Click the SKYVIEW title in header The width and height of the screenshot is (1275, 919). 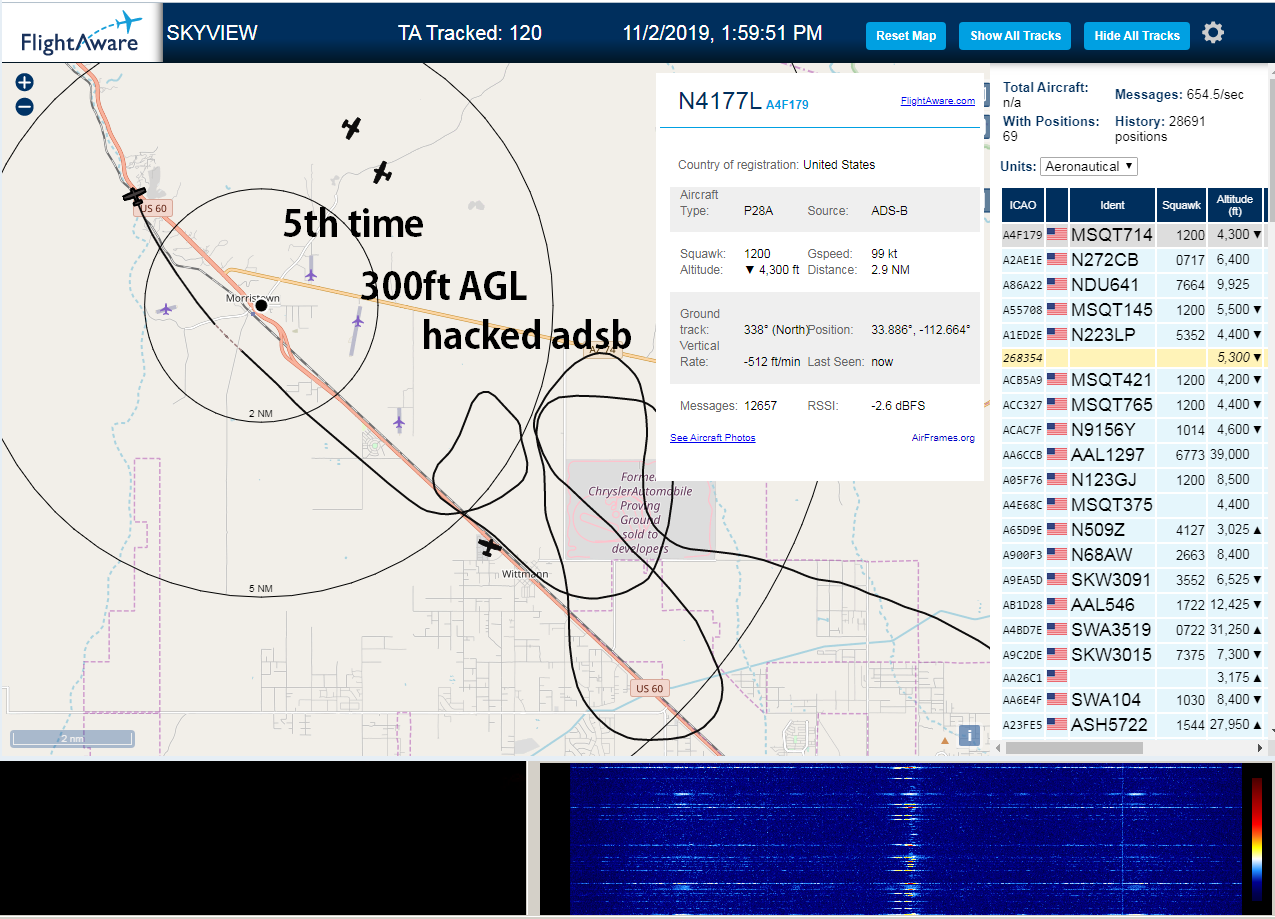(212, 33)
